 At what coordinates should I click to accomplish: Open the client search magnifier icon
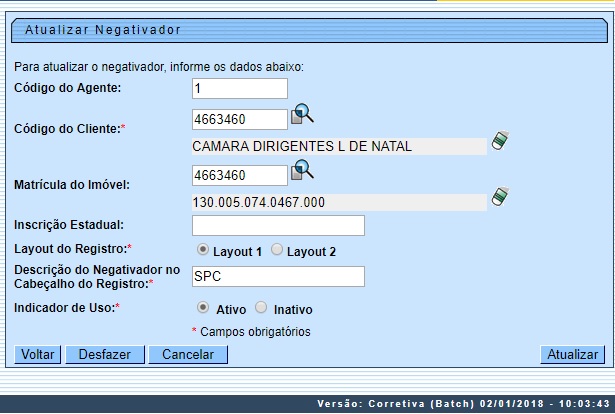point(302,117)
